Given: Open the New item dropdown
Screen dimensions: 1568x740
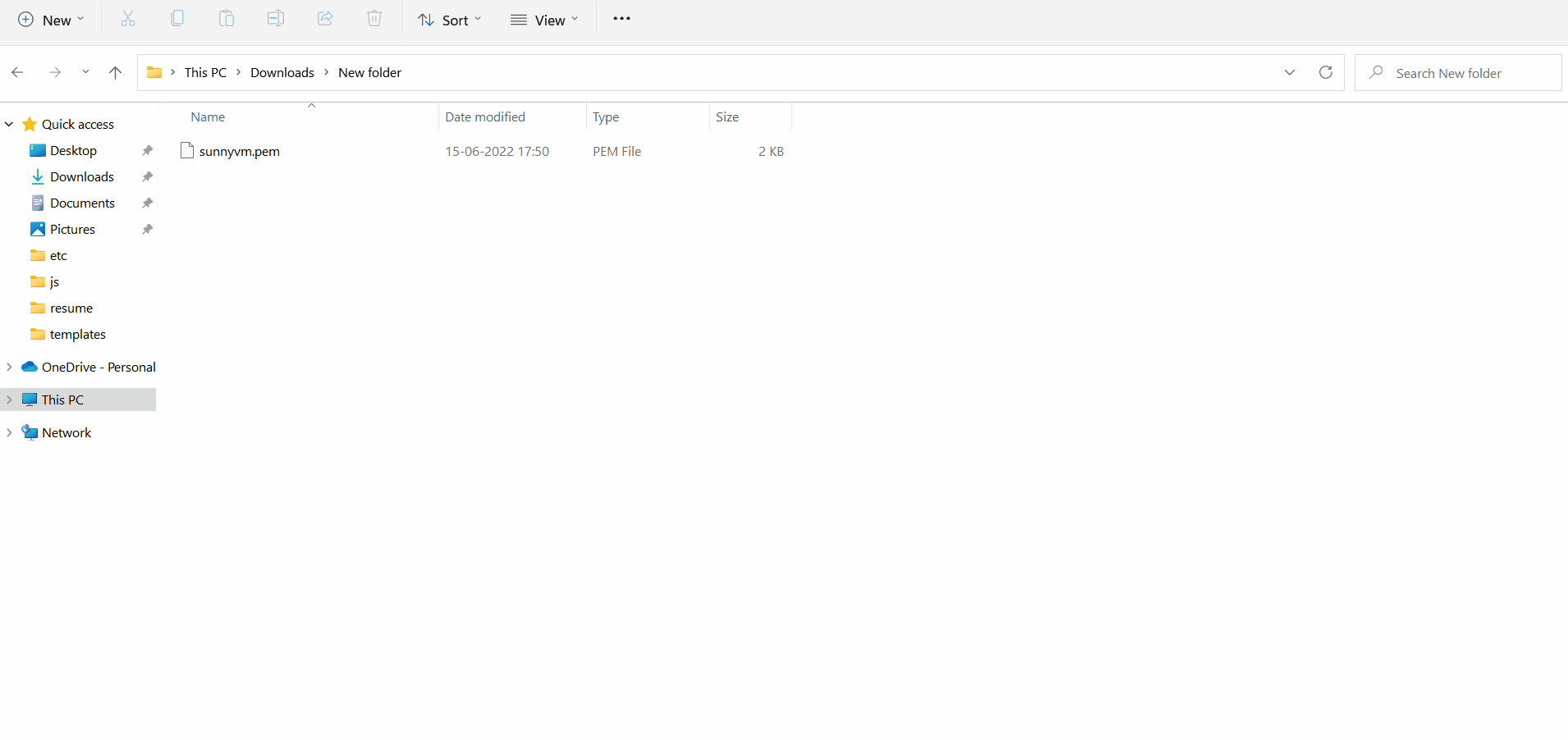Looking at the screenshot, I should [51, 20].
